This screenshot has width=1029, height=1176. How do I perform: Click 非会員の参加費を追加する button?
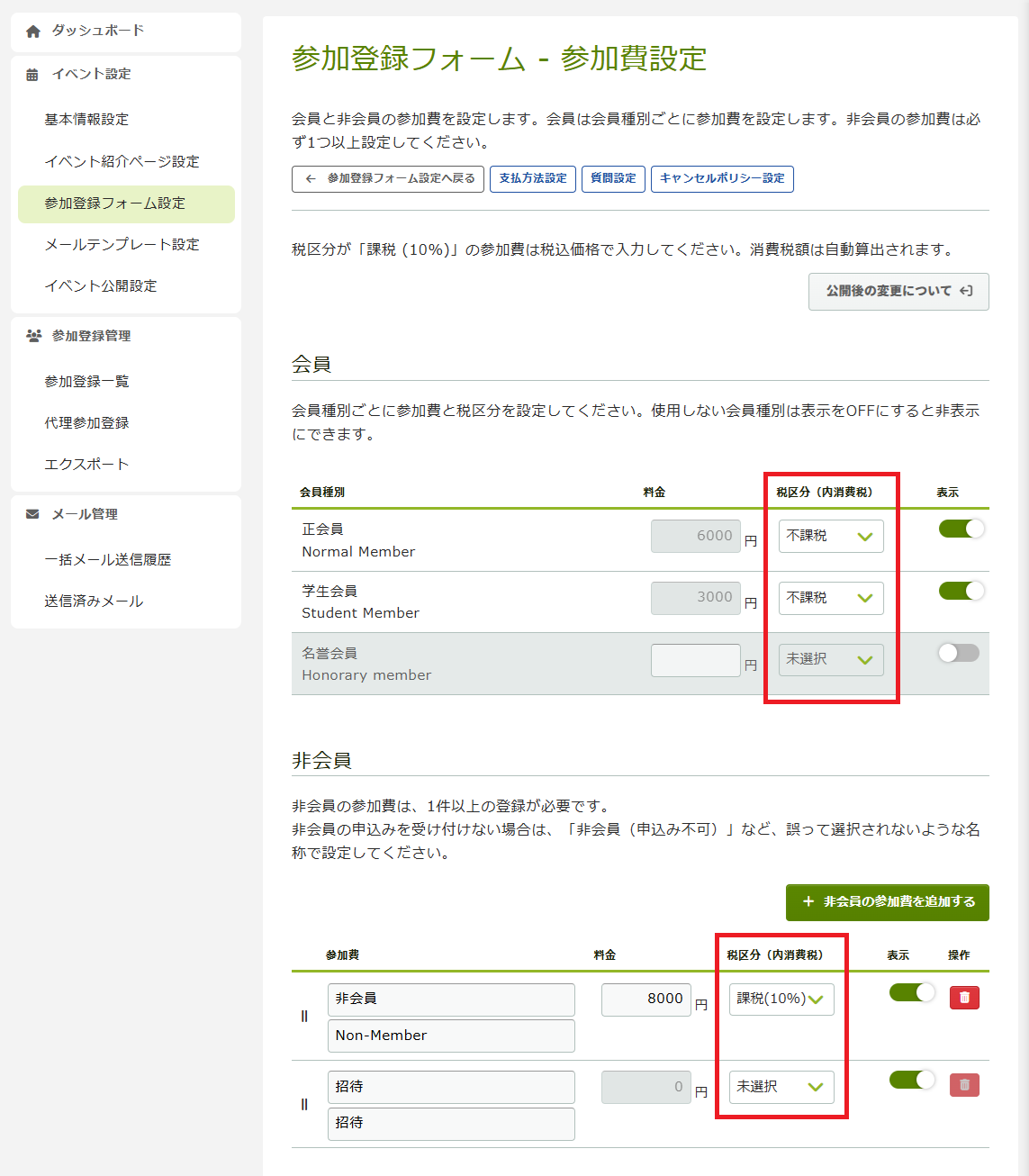pyautogui.click(x=887, y=902)
